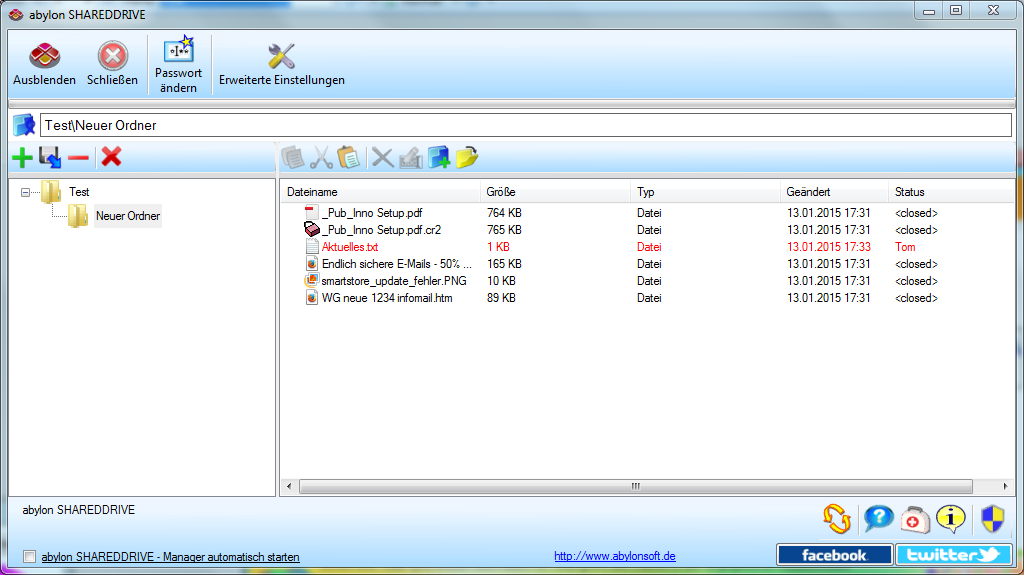The image size is (1024, 575).
Task: Click the save/import drive icon with blue arrow
Action: (50, 157)
